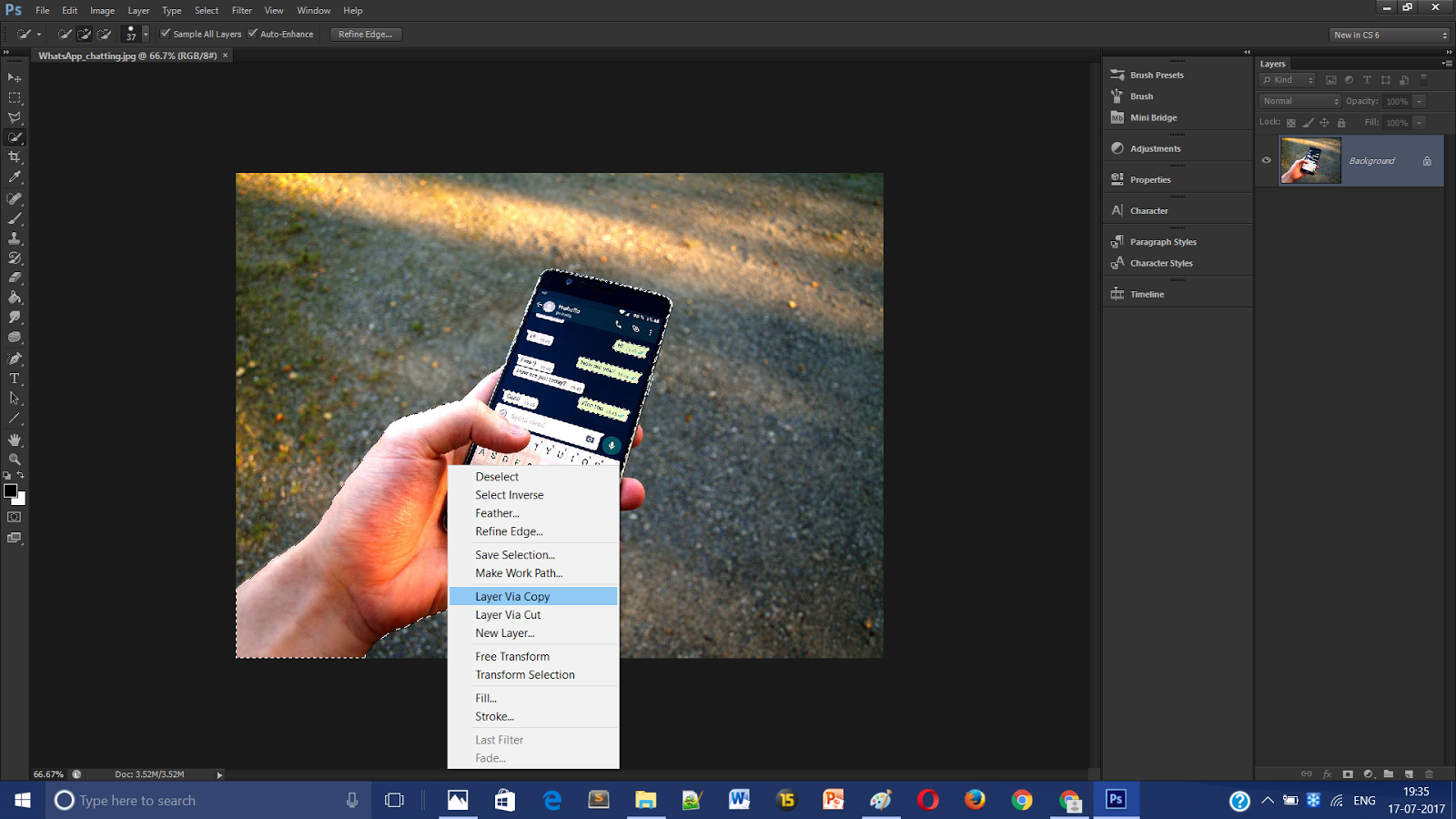This screenshot has width=1456, height=819.
Task: Click the foreground color swatch
Action: pyautogui.click(x=10, y=490)
